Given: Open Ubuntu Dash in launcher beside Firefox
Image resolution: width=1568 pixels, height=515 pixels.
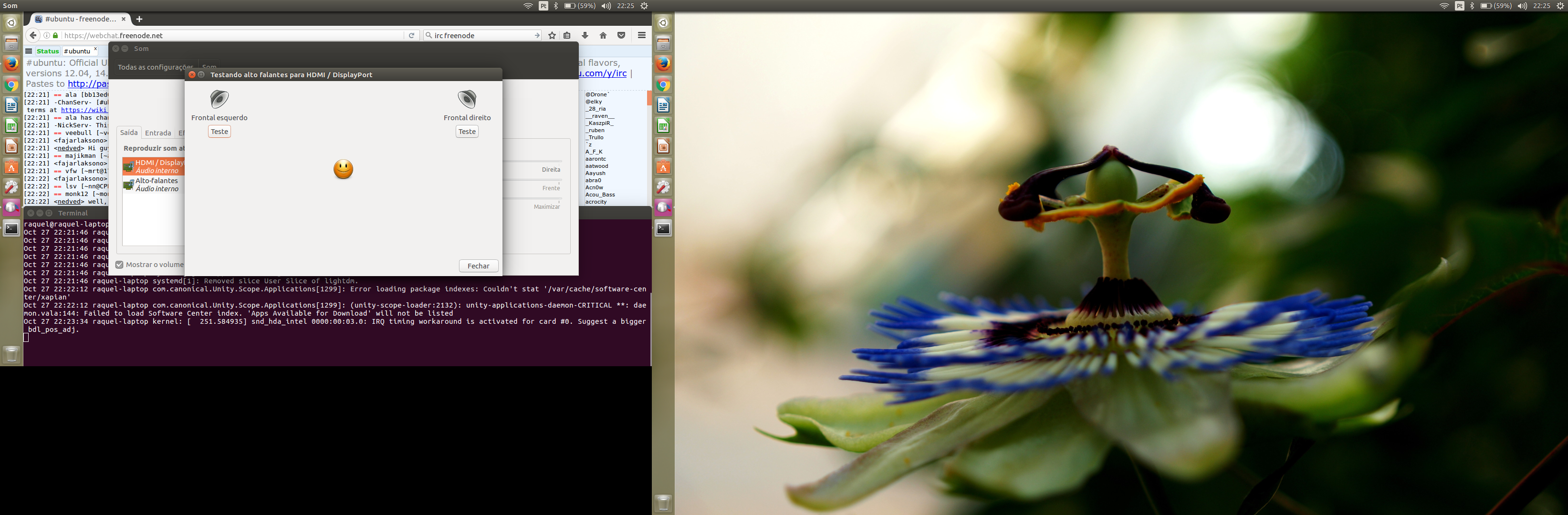Looking at the screenshot, I should coord(11,23).
